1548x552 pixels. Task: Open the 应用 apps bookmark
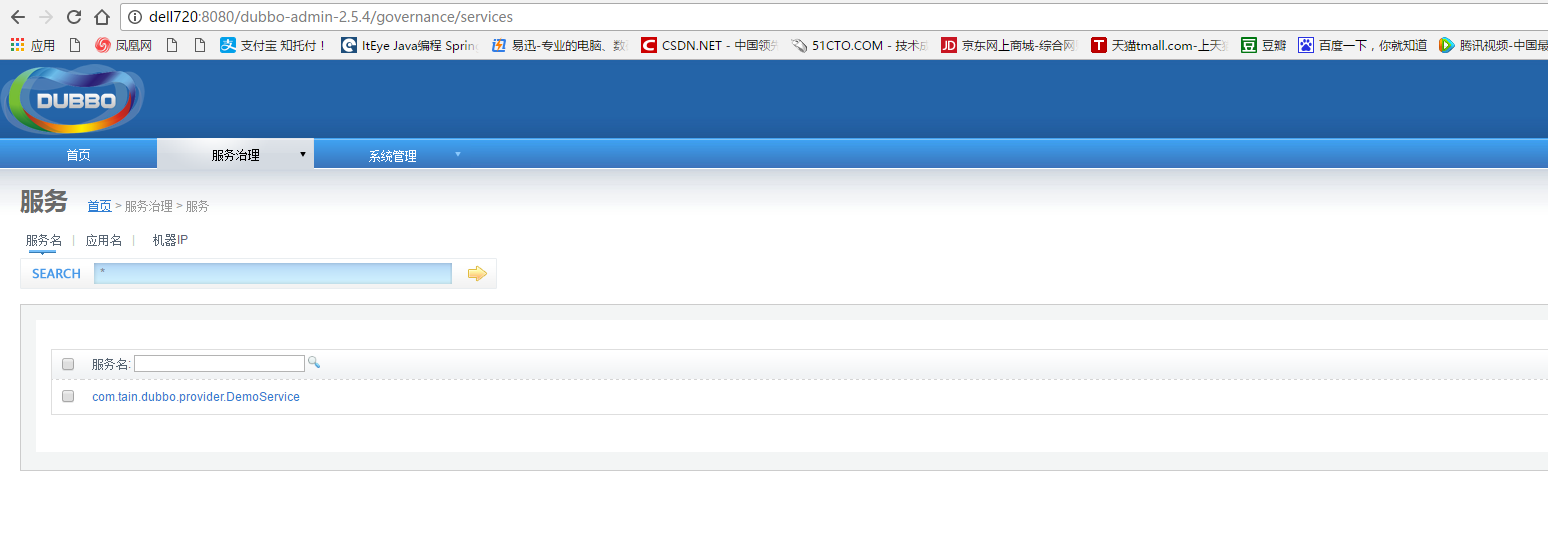pos(33,45)
